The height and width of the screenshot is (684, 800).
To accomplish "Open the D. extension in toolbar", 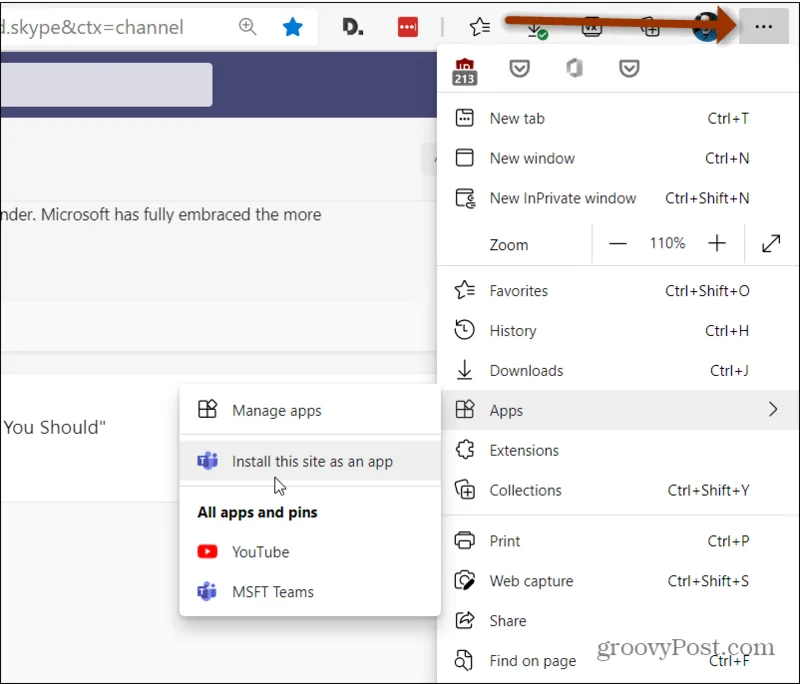I will click(x=353, y=27).
